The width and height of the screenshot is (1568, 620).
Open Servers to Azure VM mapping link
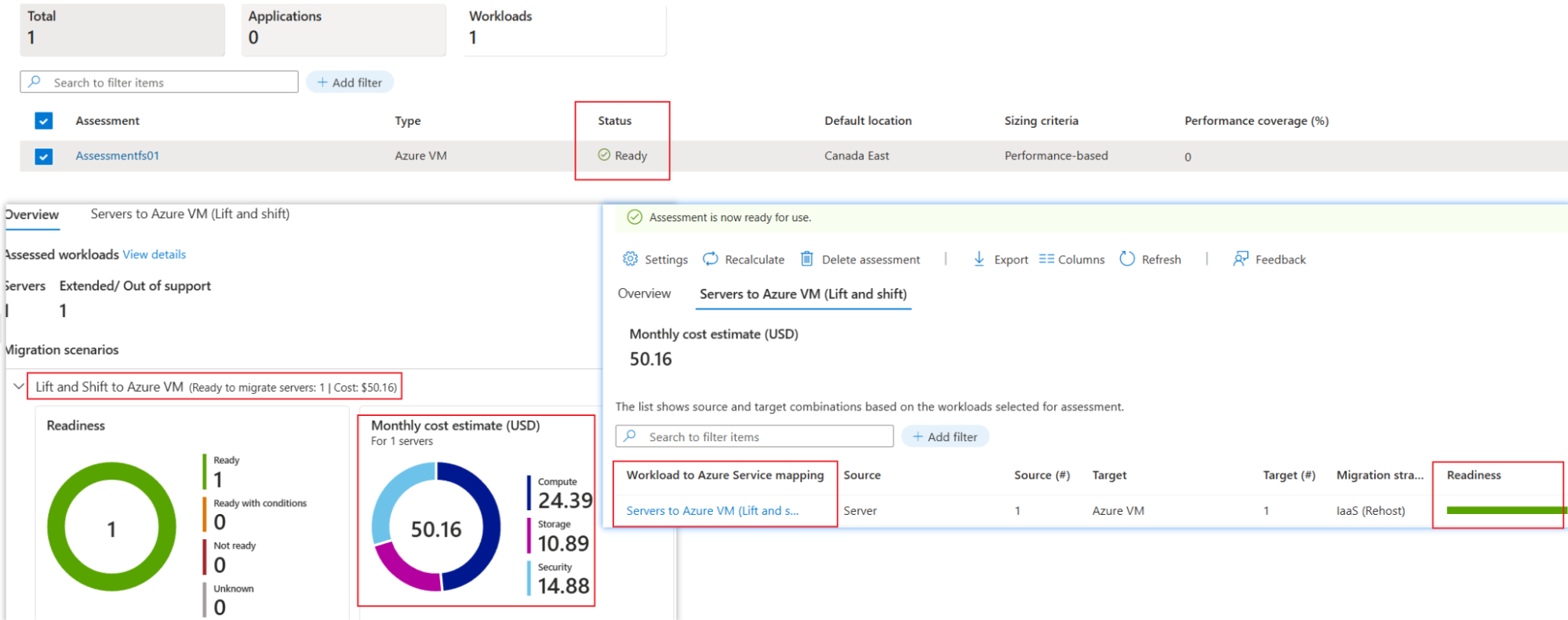click(712, 511)
